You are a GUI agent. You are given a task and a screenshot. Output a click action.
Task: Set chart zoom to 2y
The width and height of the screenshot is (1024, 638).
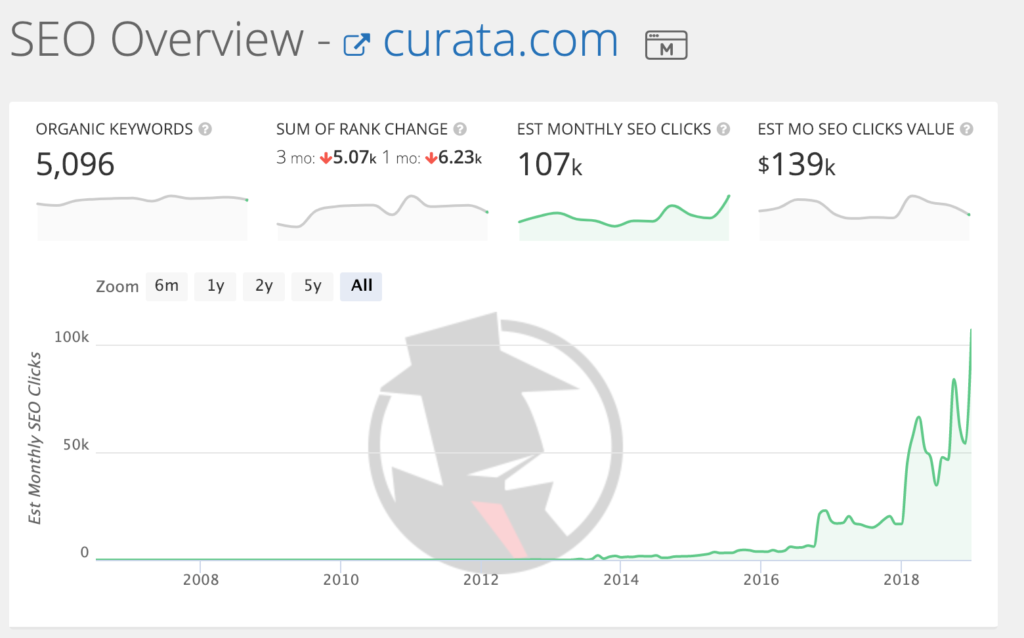pos(264,286)
